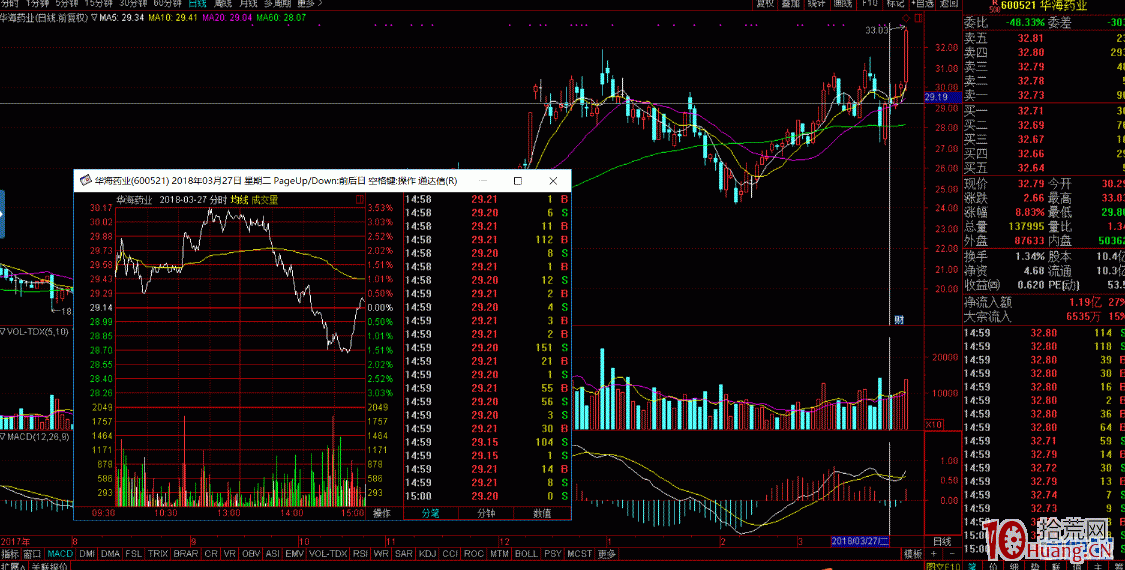This screenshot has width=1125, height=570.
Task: Select the BOLL indicator tab
Action: pos(526,553)
